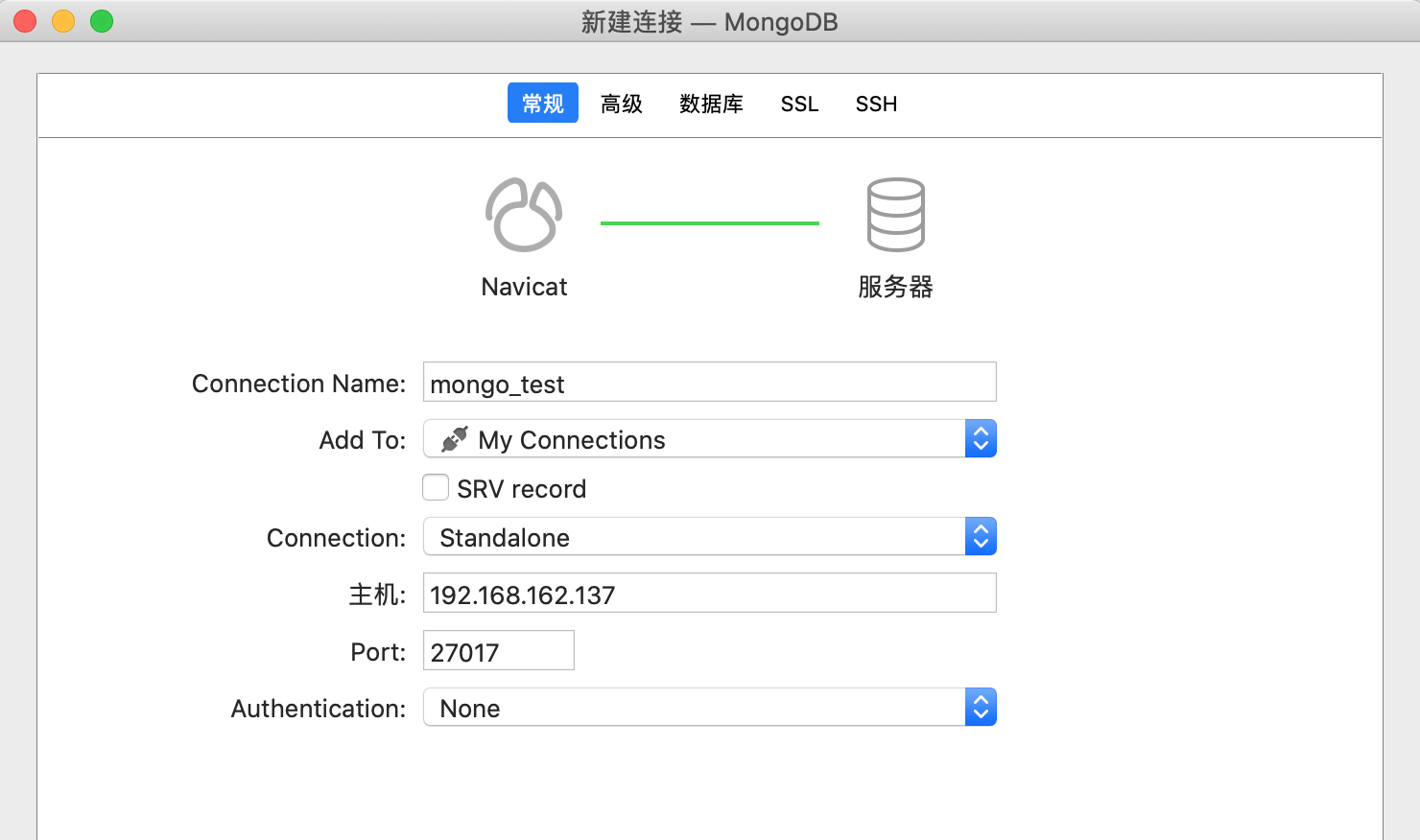This screenshot has width=1420, height=840.
Task: Click the Connection: label
Action: click(x=337, y=538)
